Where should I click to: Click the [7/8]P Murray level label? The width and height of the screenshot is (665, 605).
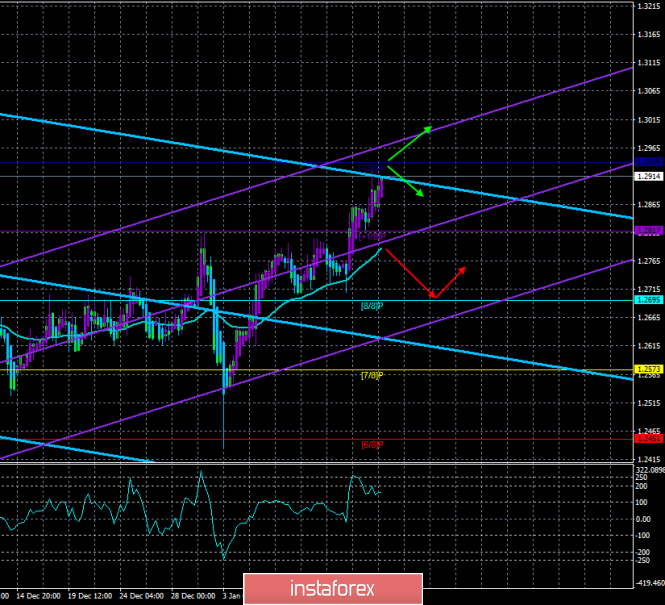point(372,376)
